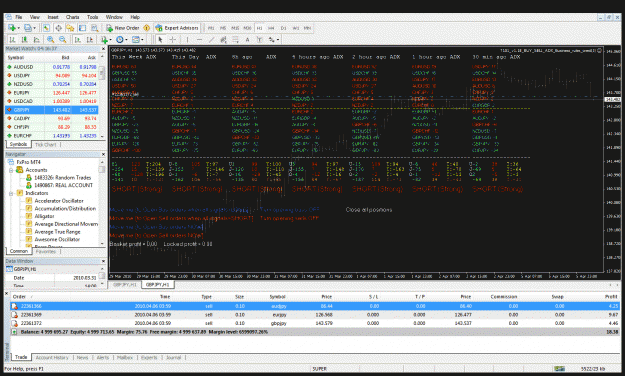Toggle chart Auto Scroll

pyautogui.click(x=78, y=39)
